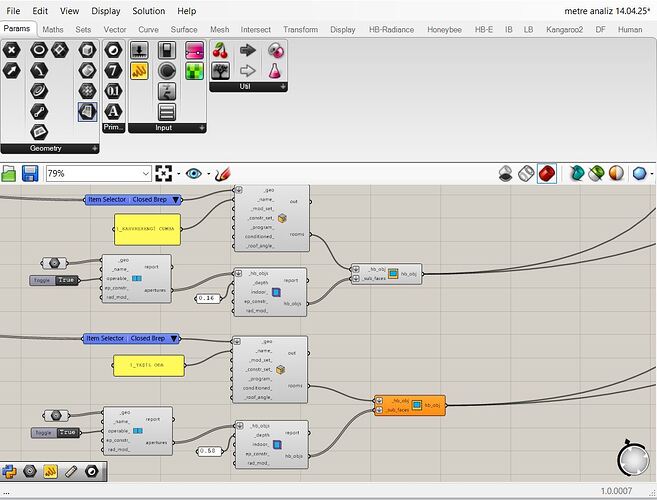Switch to red shaded preview mode

547,173
